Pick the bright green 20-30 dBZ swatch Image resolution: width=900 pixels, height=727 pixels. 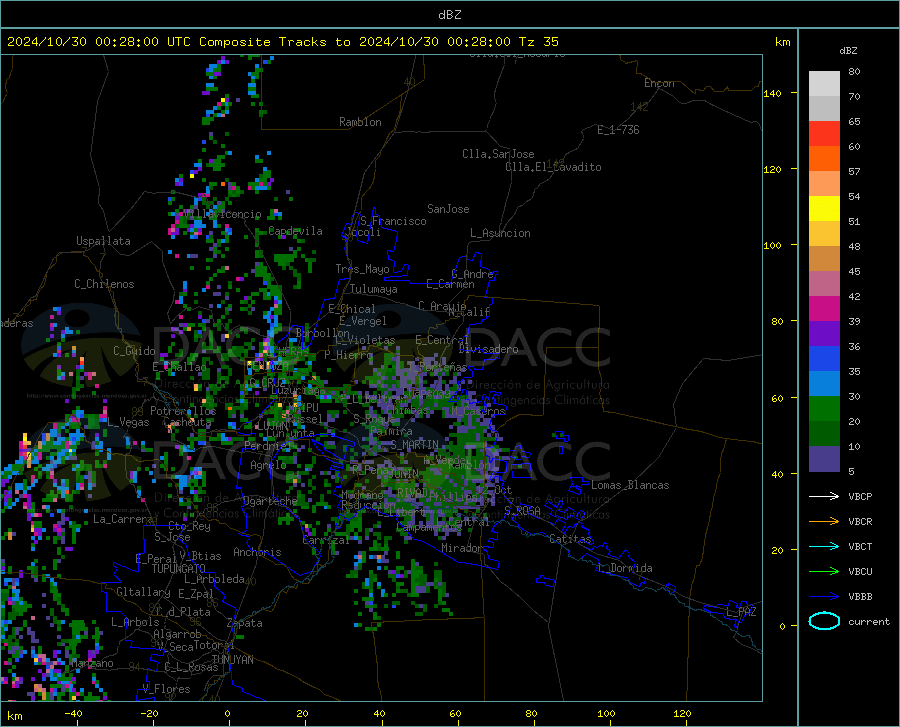click(x=824, y=409)
